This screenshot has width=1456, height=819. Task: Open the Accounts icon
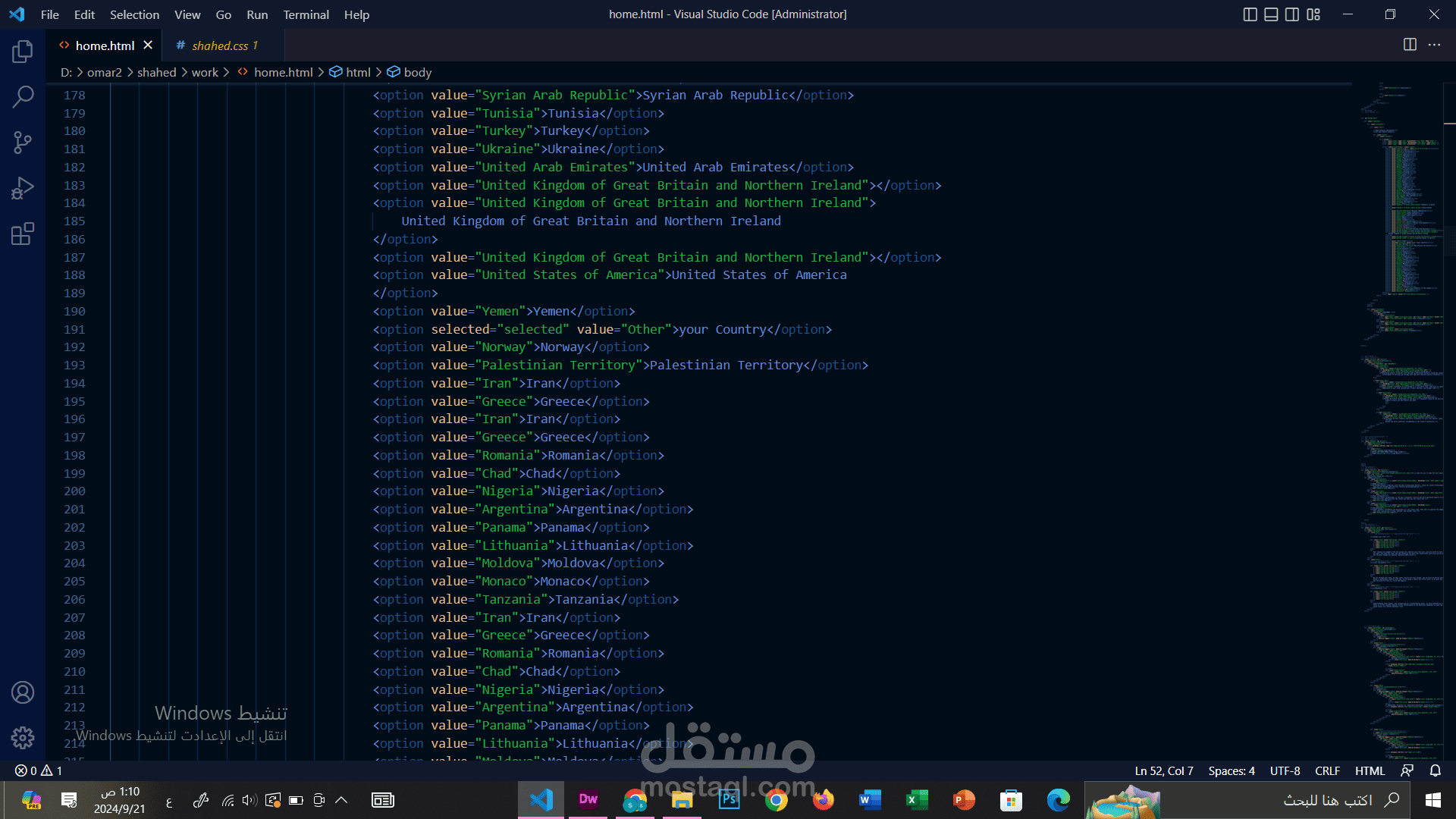[23, 692]
